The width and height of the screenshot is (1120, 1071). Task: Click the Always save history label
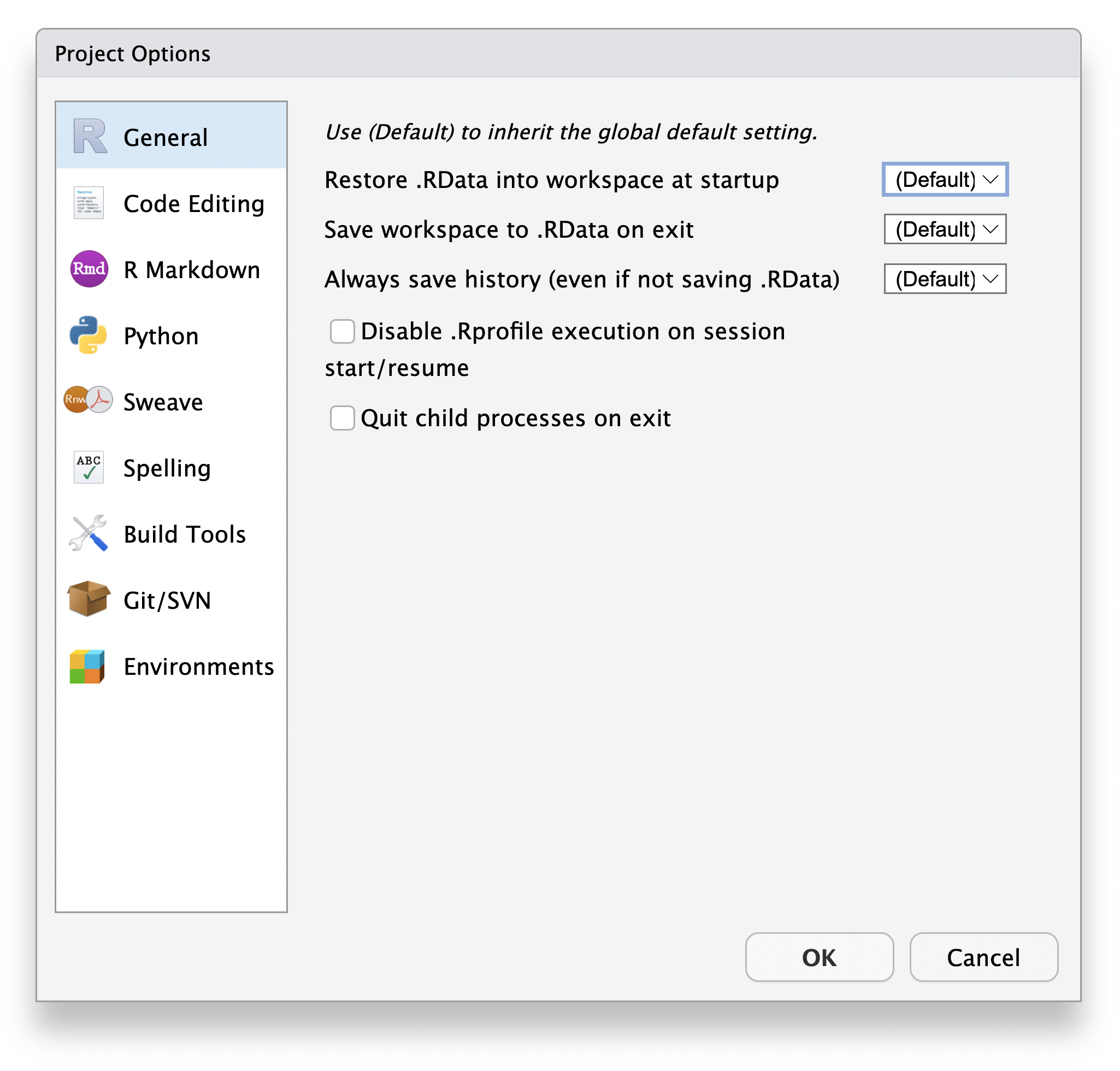590,279
